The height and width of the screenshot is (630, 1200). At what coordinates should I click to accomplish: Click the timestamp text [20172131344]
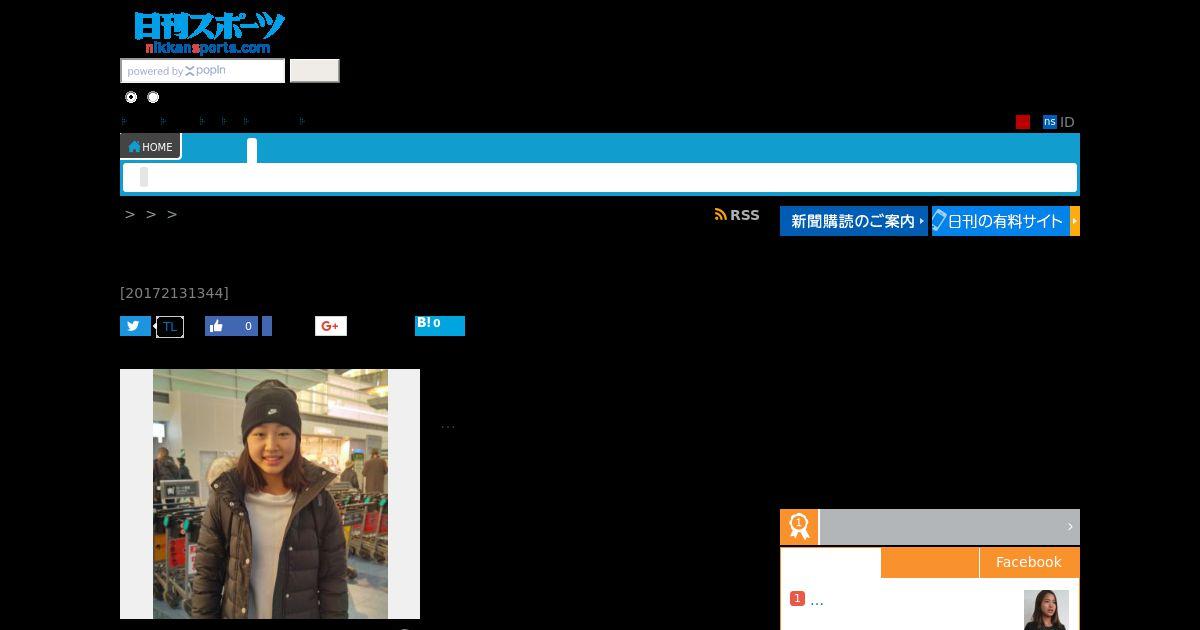pos(174,293)
